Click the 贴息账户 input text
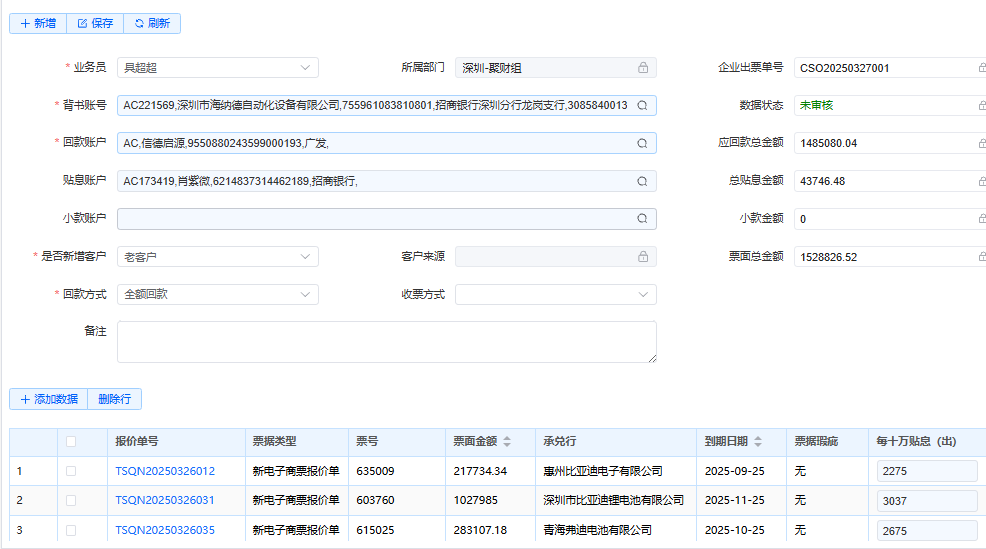Image resolution: width=986 pixels, height=549 pixels. [240, 181]
